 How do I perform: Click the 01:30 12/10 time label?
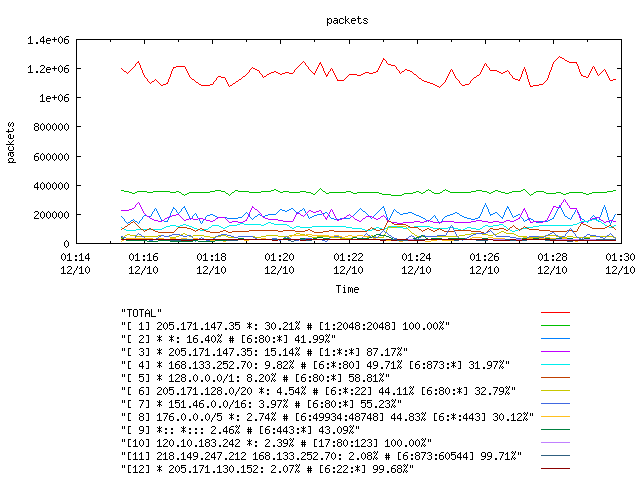[620, 264]
